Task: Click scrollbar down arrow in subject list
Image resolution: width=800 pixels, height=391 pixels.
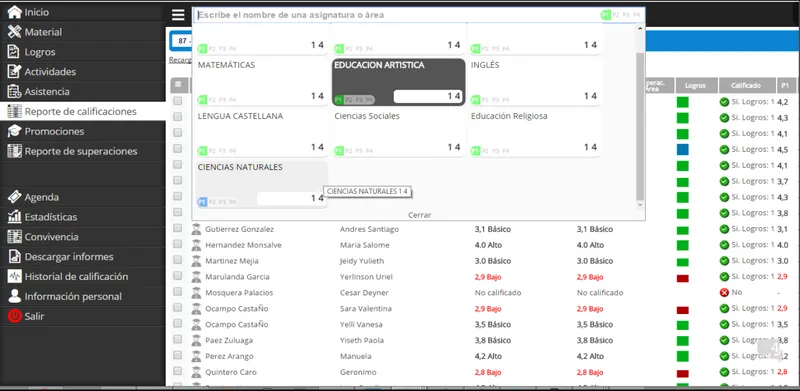Action: click(x=640, y=205)
